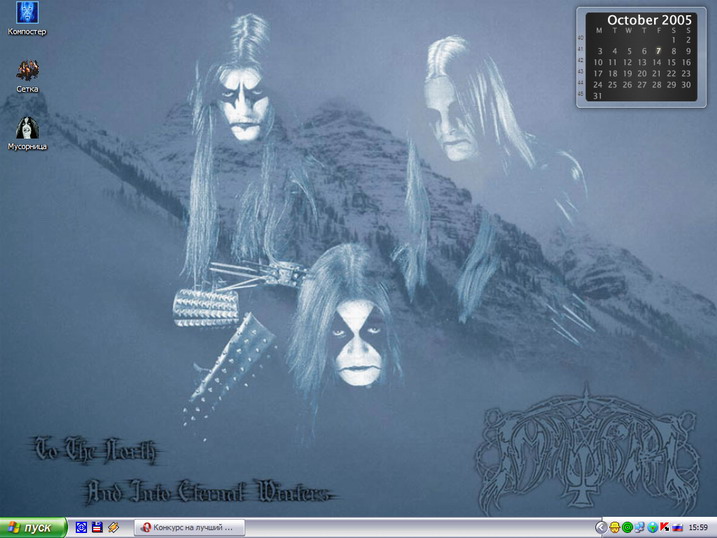This screenshot has height=538, width=717.
Task: Click highlighted day 7 in the calendar
Action: tap(658, 51)
